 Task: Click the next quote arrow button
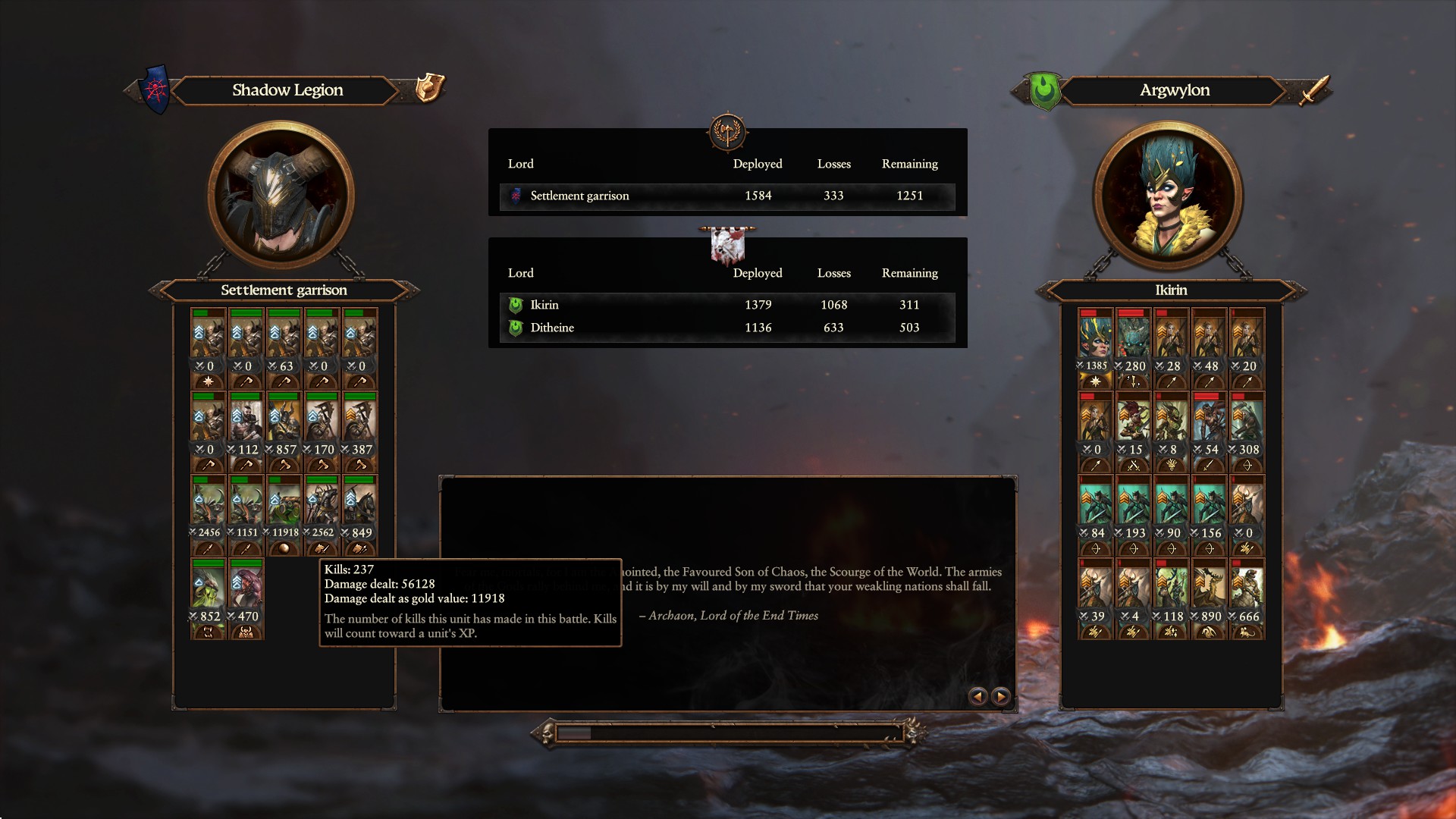(x=1001, y=696)
